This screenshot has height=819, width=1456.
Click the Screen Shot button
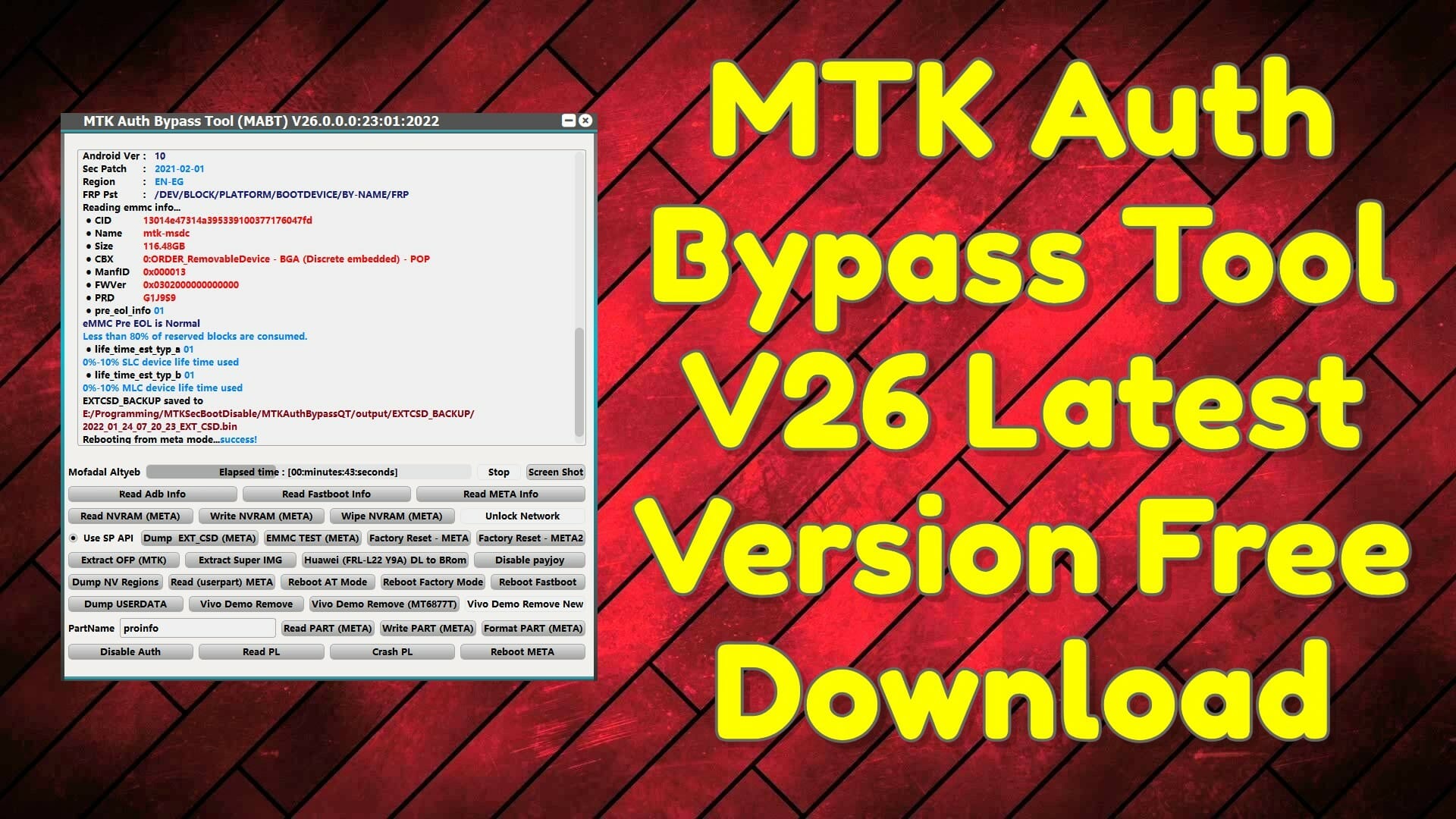pyautogui.click(x=555, y=472)
